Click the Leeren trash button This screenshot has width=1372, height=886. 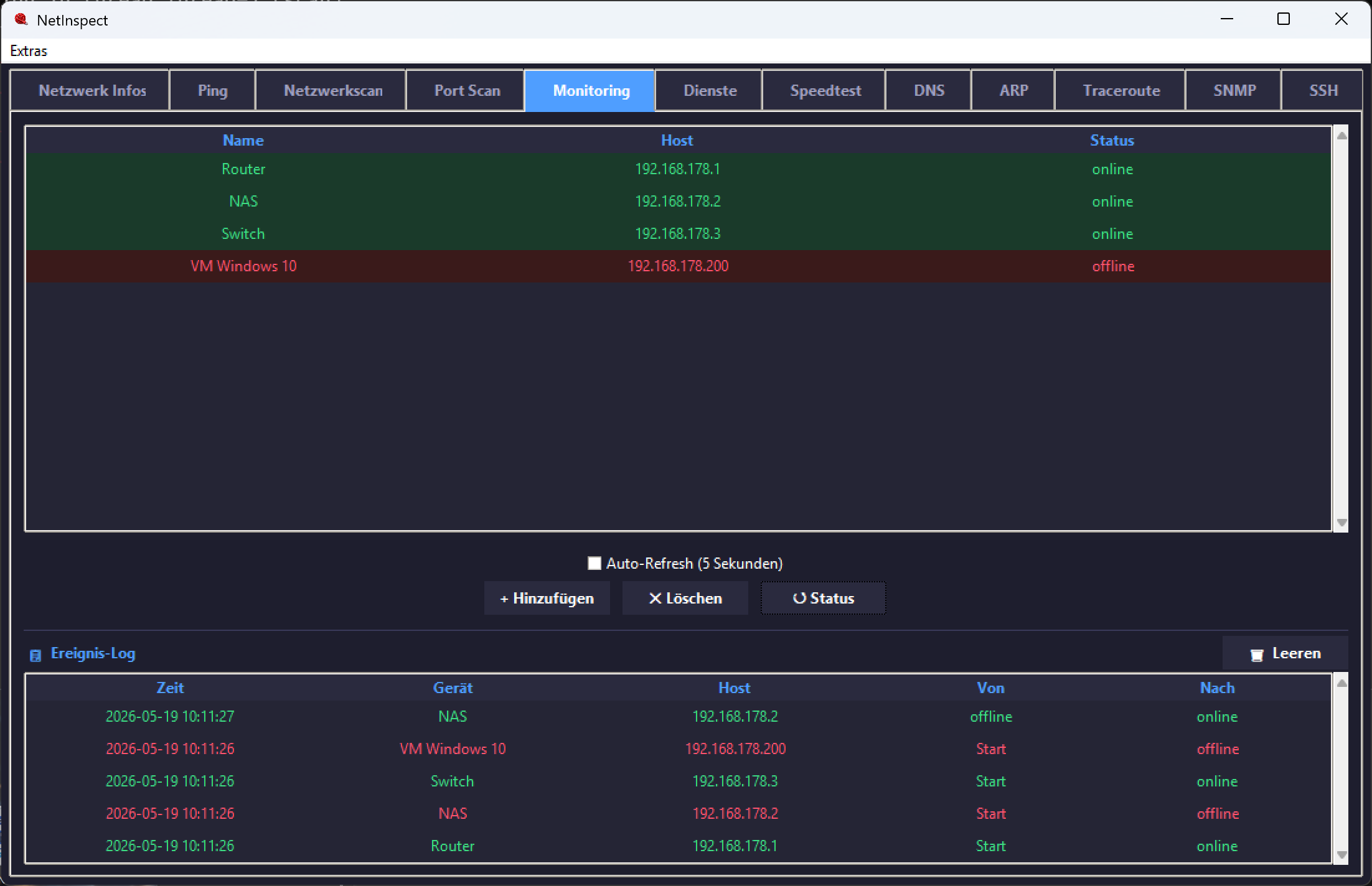[1285, 653]
